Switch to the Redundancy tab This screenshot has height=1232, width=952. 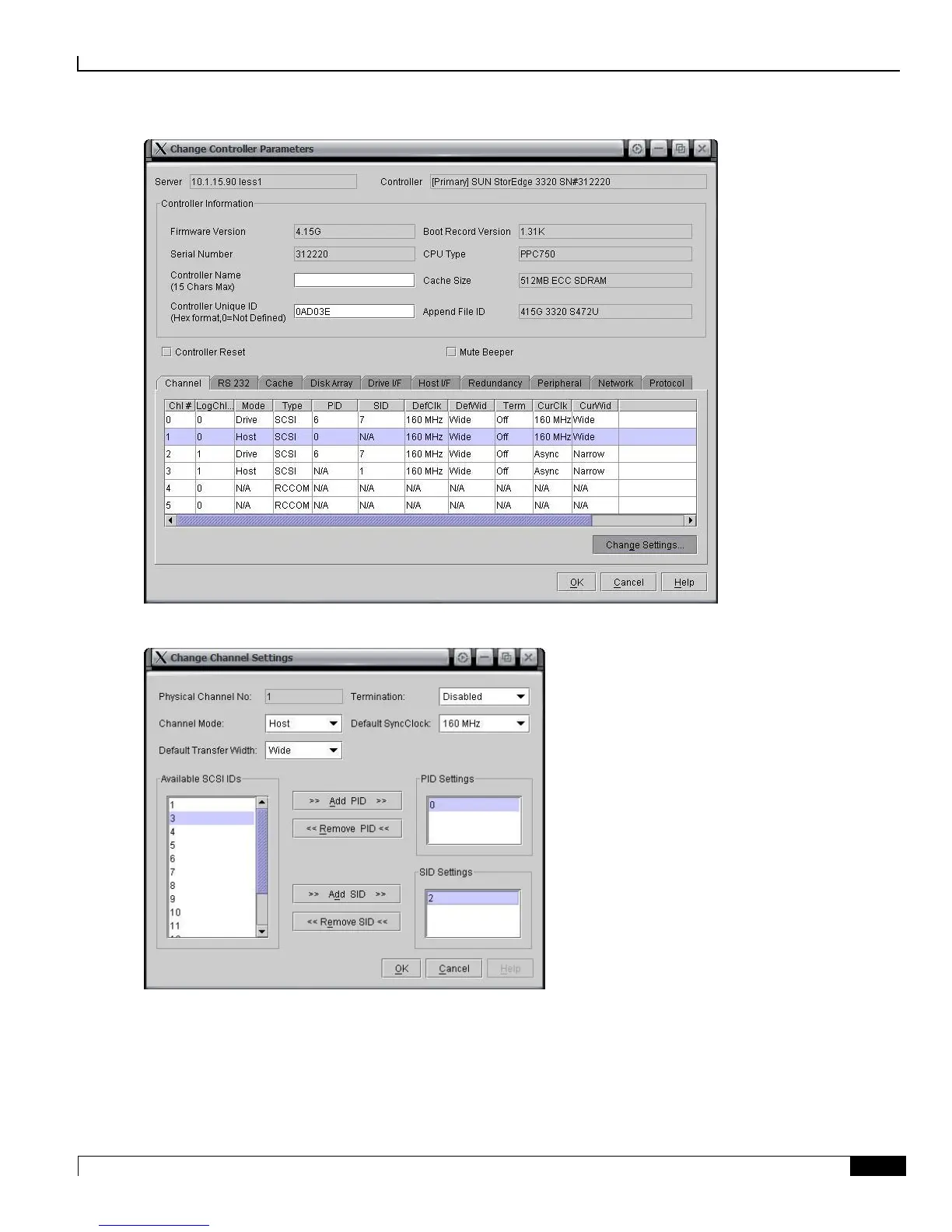pyautogui.click(x=495, y=383)
